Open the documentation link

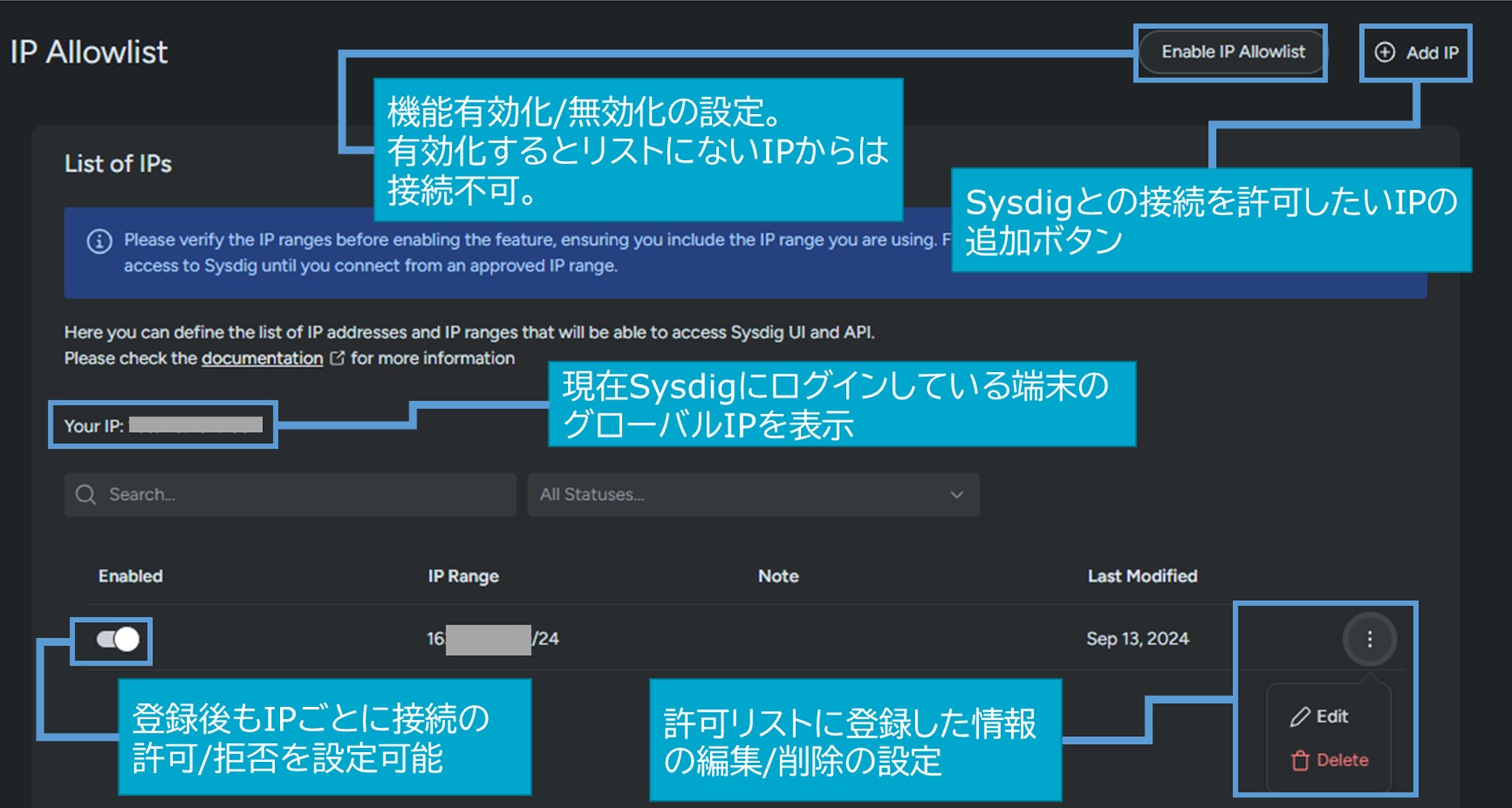262,358
